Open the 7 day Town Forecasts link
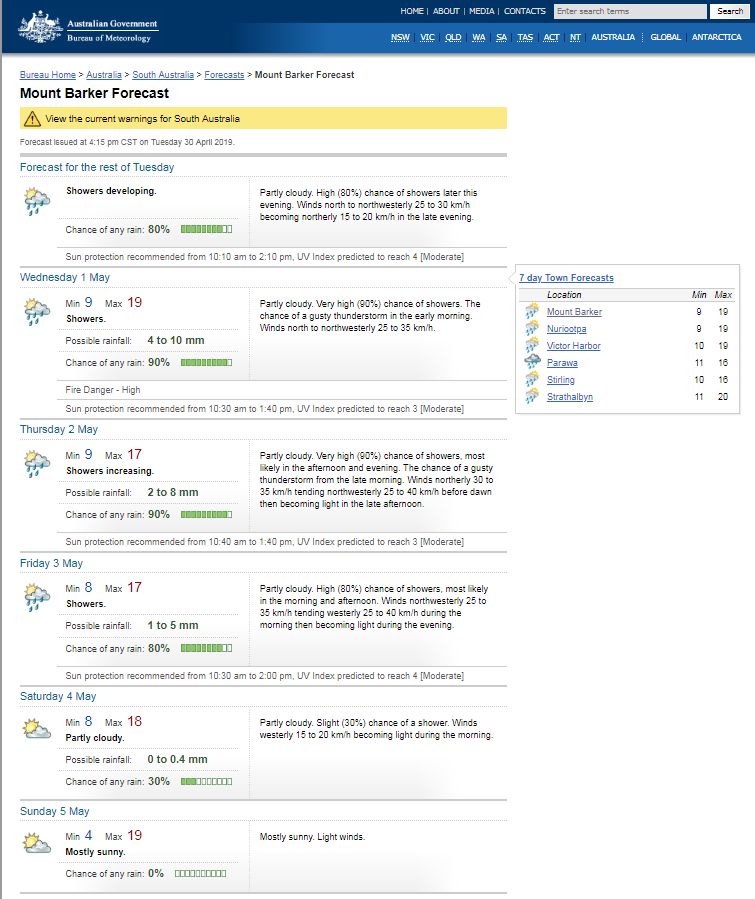Screen dimensions: 755x899 click(566, 278)
